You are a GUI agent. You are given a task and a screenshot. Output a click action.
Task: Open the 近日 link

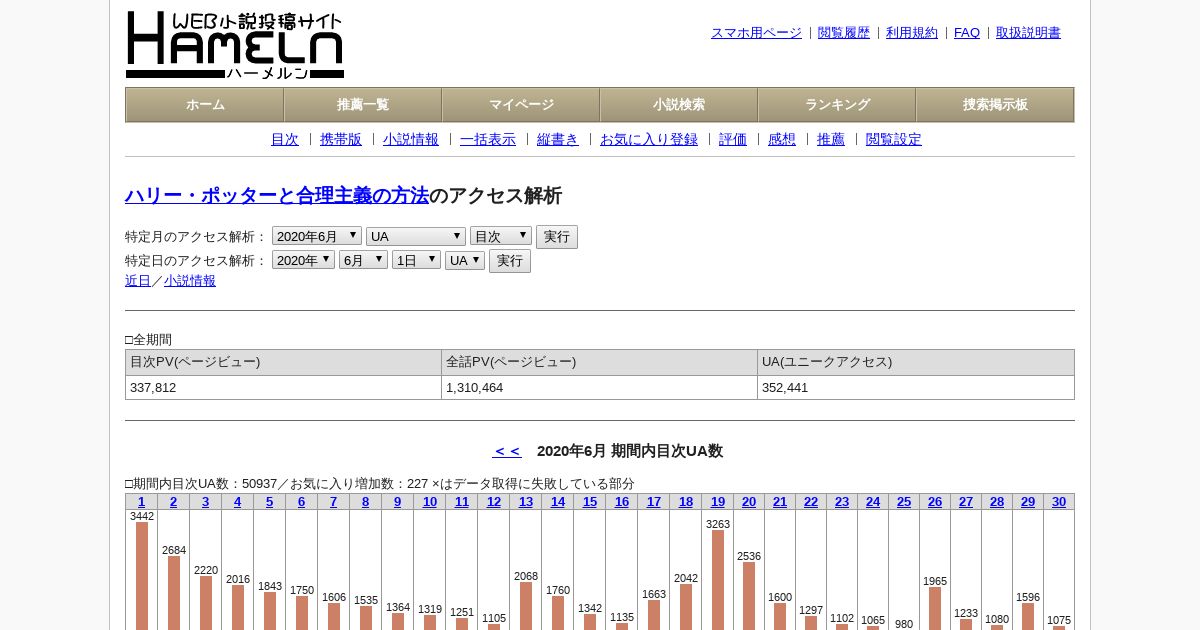(138, 281)
